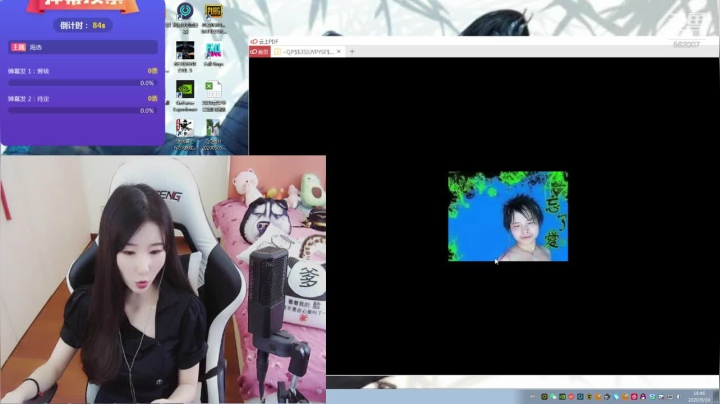Viewport: 720px width, 404px height.
Task: Click the NVIDIA tray icon in taskbar
Action: 562,397
